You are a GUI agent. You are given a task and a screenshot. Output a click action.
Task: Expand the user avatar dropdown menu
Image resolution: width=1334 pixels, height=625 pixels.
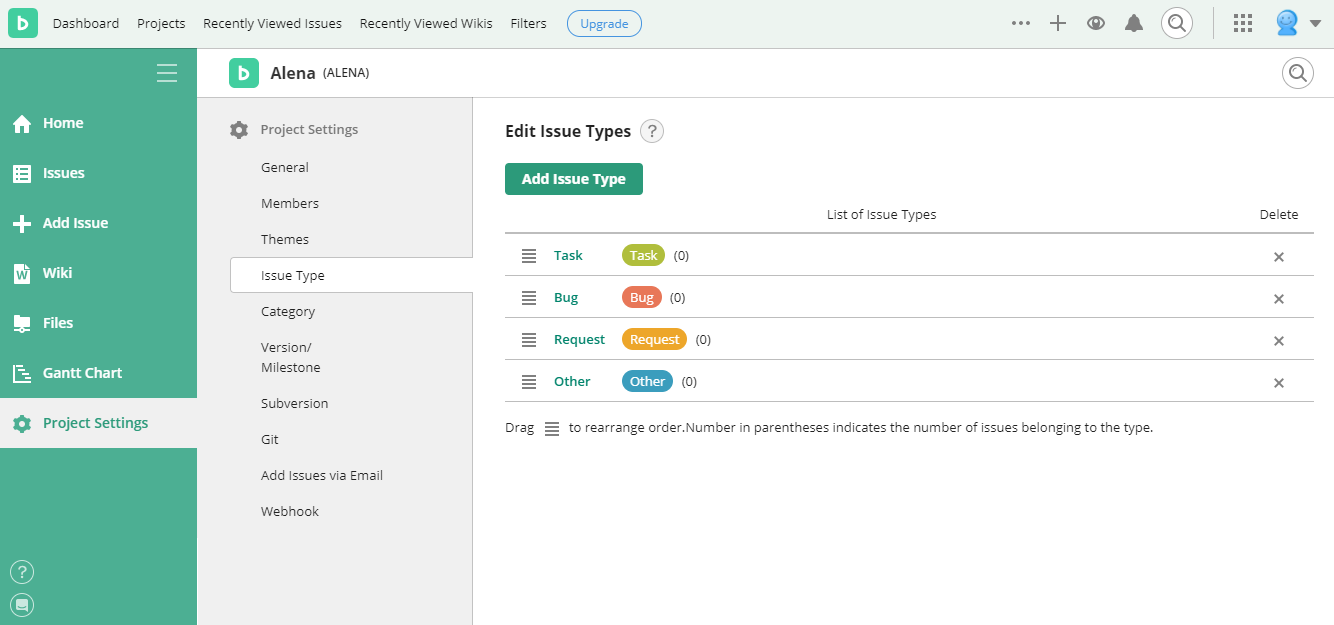[x=1298, y=23]
